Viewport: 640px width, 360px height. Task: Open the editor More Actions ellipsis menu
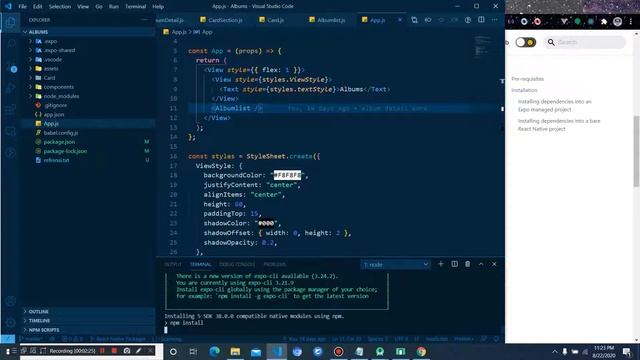coord(494,20)
